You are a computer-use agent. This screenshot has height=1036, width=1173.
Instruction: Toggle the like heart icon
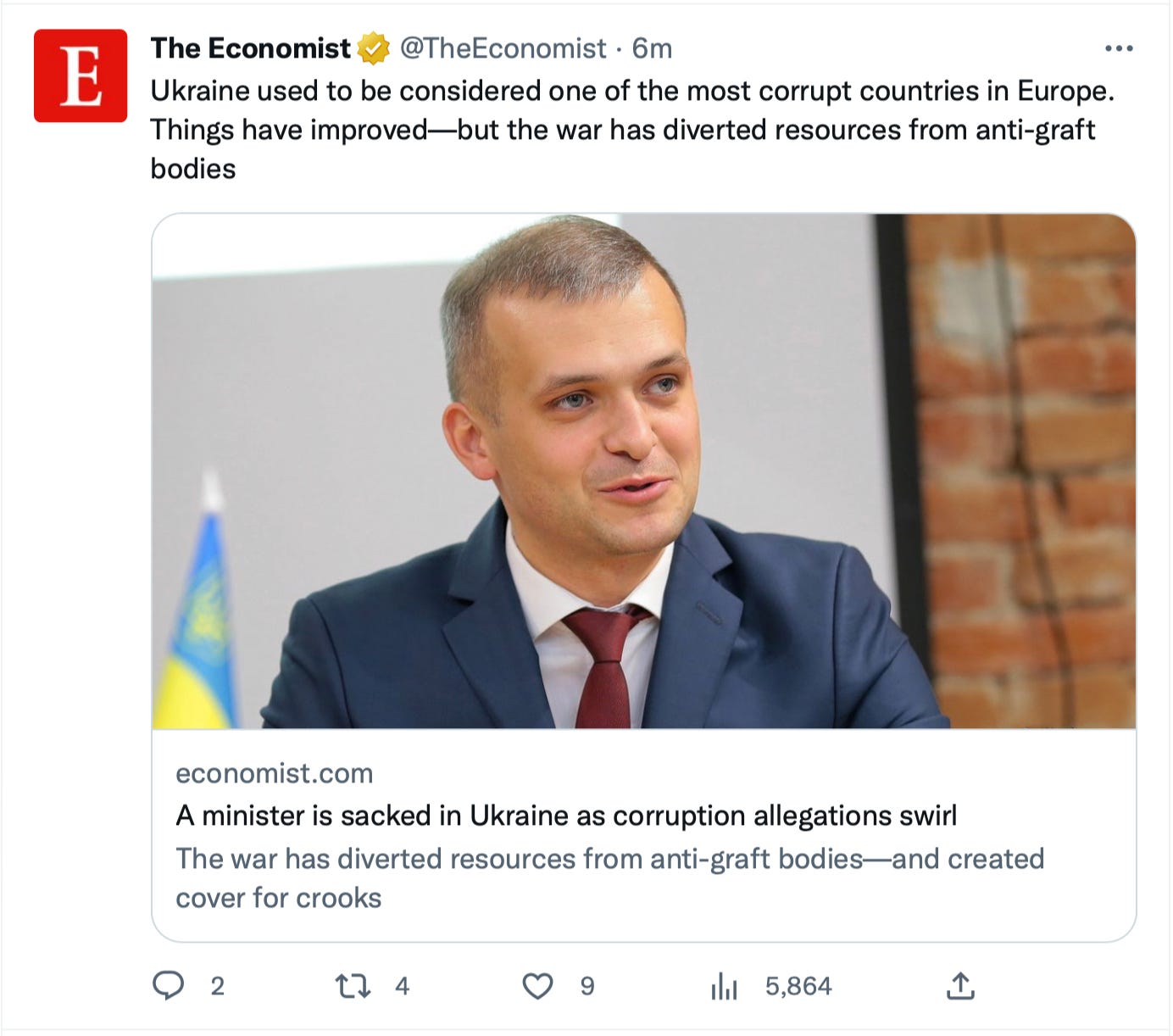click(x=537, y=986)
